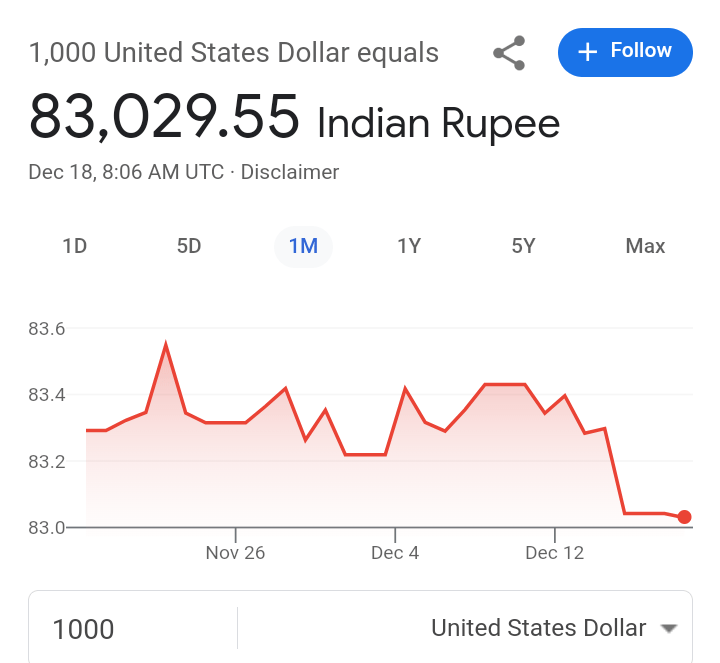Focus the 1000 amount input field
This screenshot has height=663, width=720.
130,629
